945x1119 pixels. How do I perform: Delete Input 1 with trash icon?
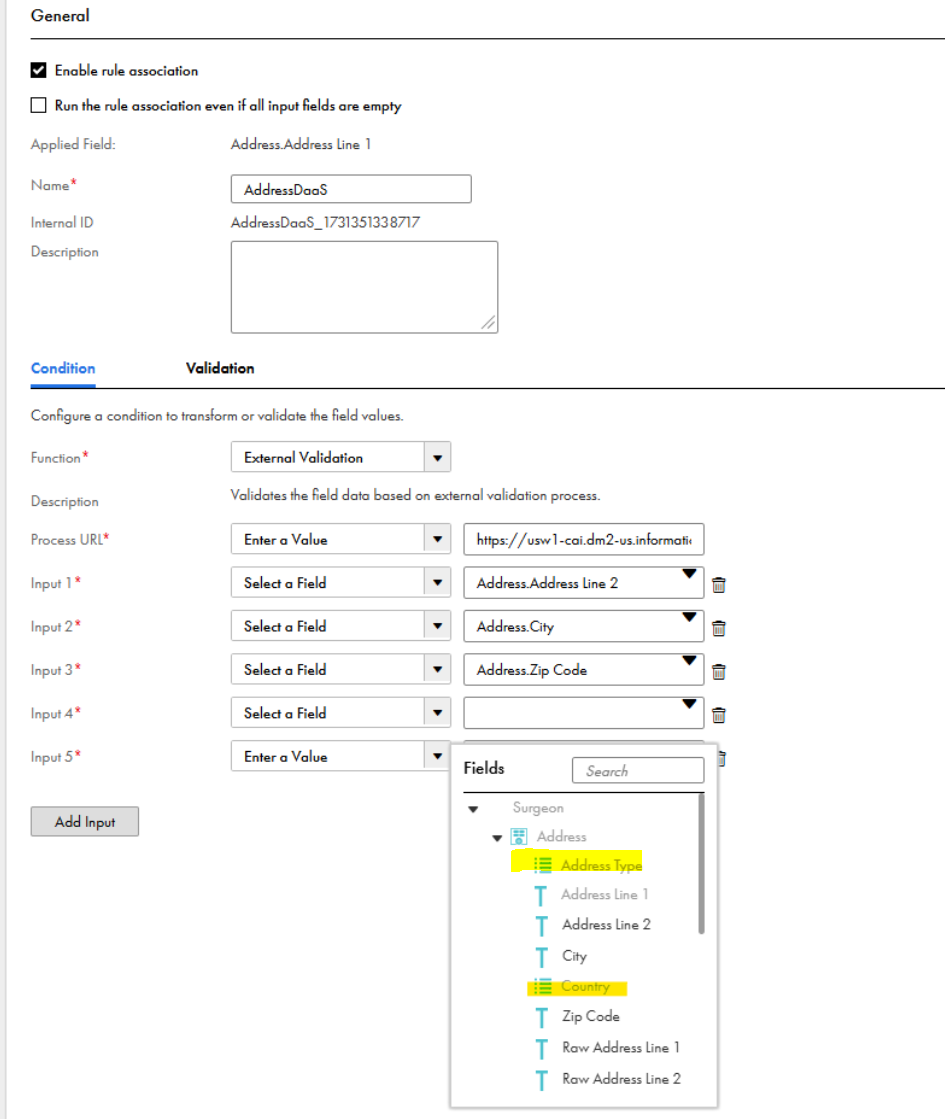719,584
